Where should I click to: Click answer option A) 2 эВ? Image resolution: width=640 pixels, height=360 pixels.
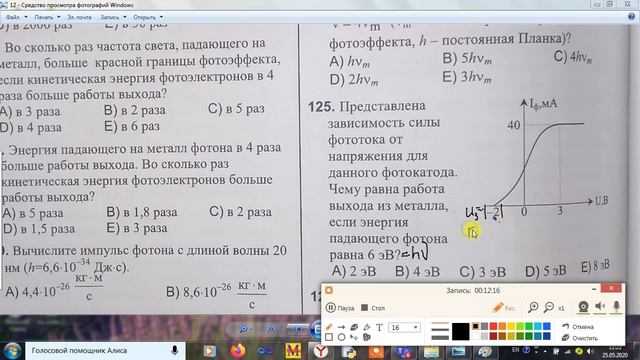(x=354, y=271)
